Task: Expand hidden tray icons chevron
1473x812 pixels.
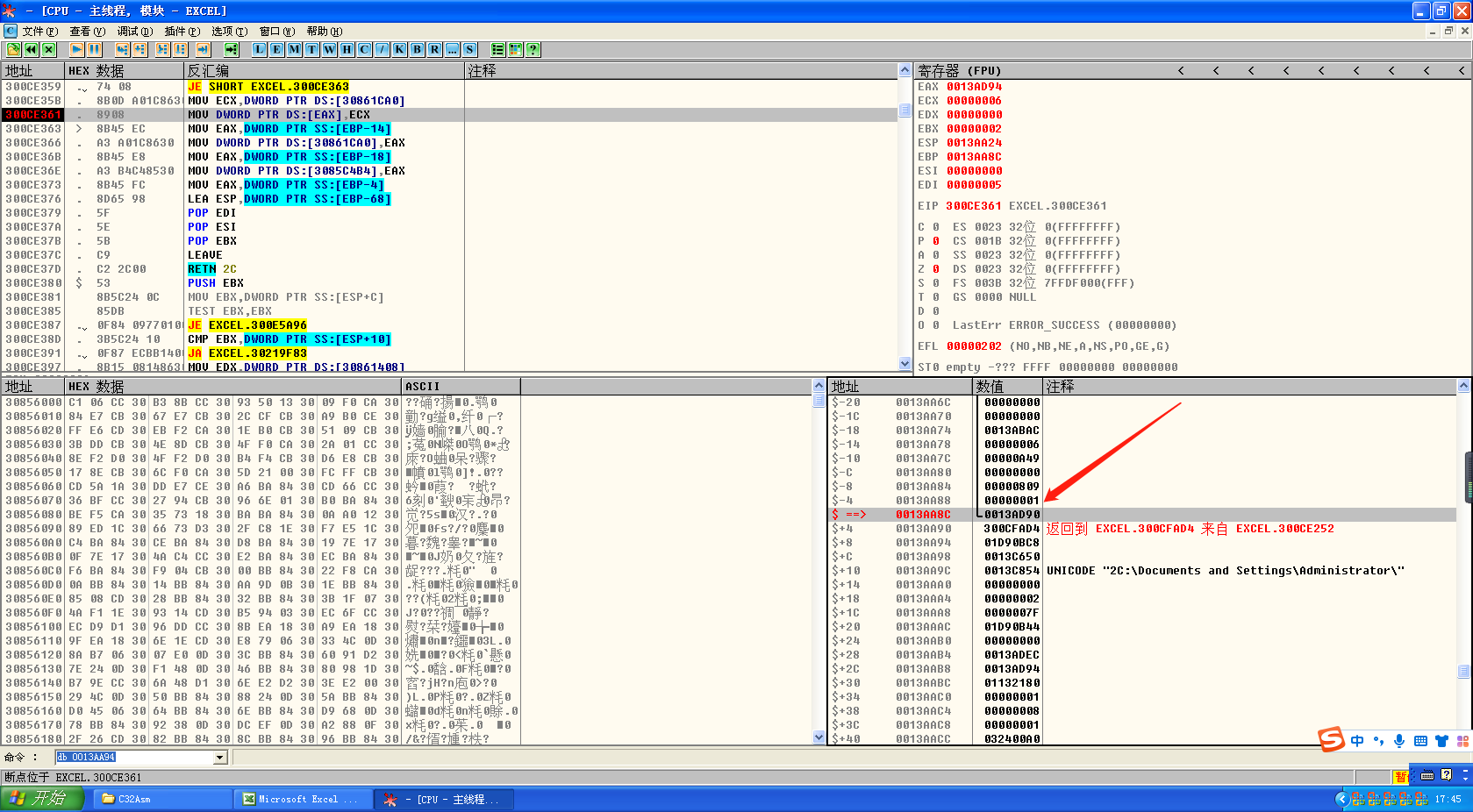Action: click(1341, 799)
